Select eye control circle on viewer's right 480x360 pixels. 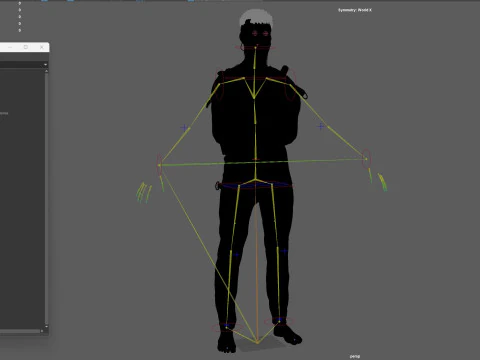point(266,33)
